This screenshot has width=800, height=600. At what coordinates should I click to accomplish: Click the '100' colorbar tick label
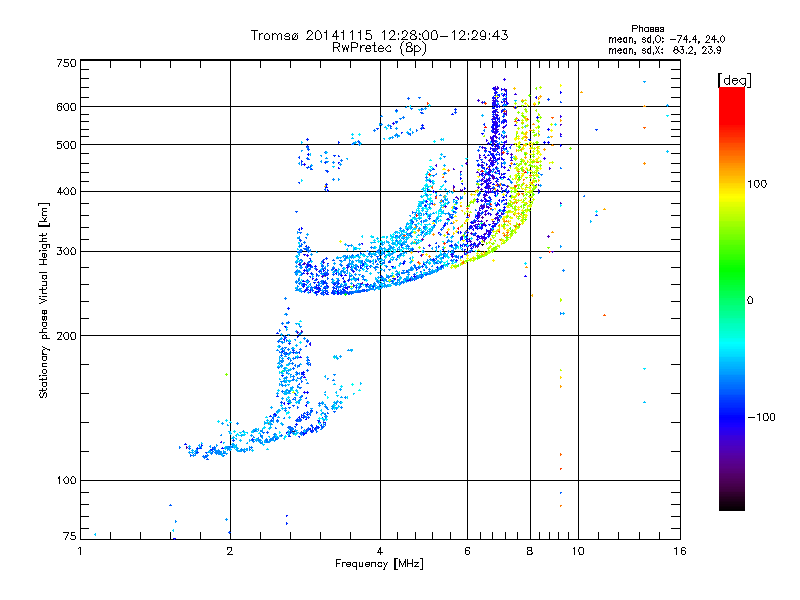[757, 184]
